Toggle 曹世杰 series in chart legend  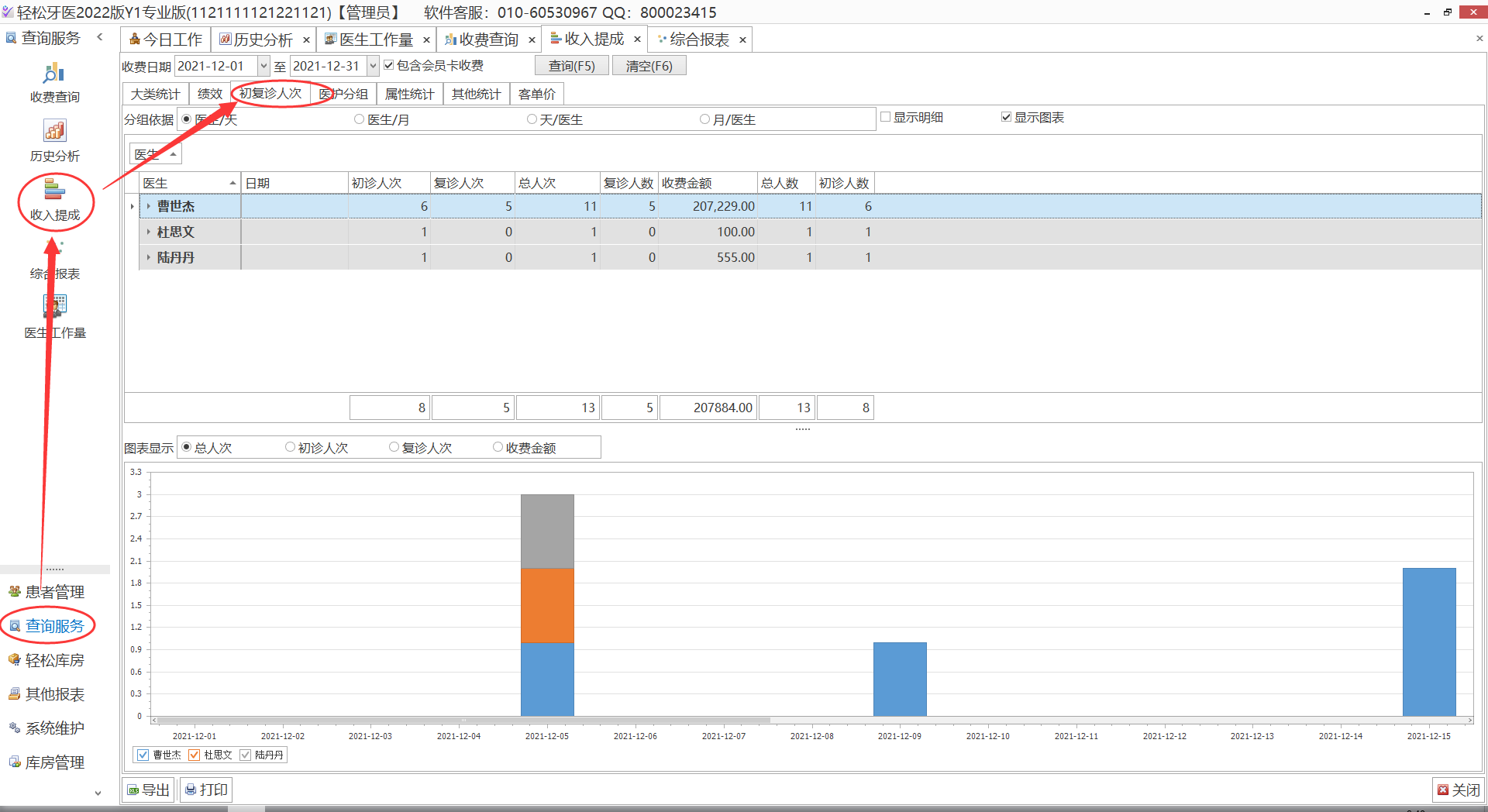[143, 755]
